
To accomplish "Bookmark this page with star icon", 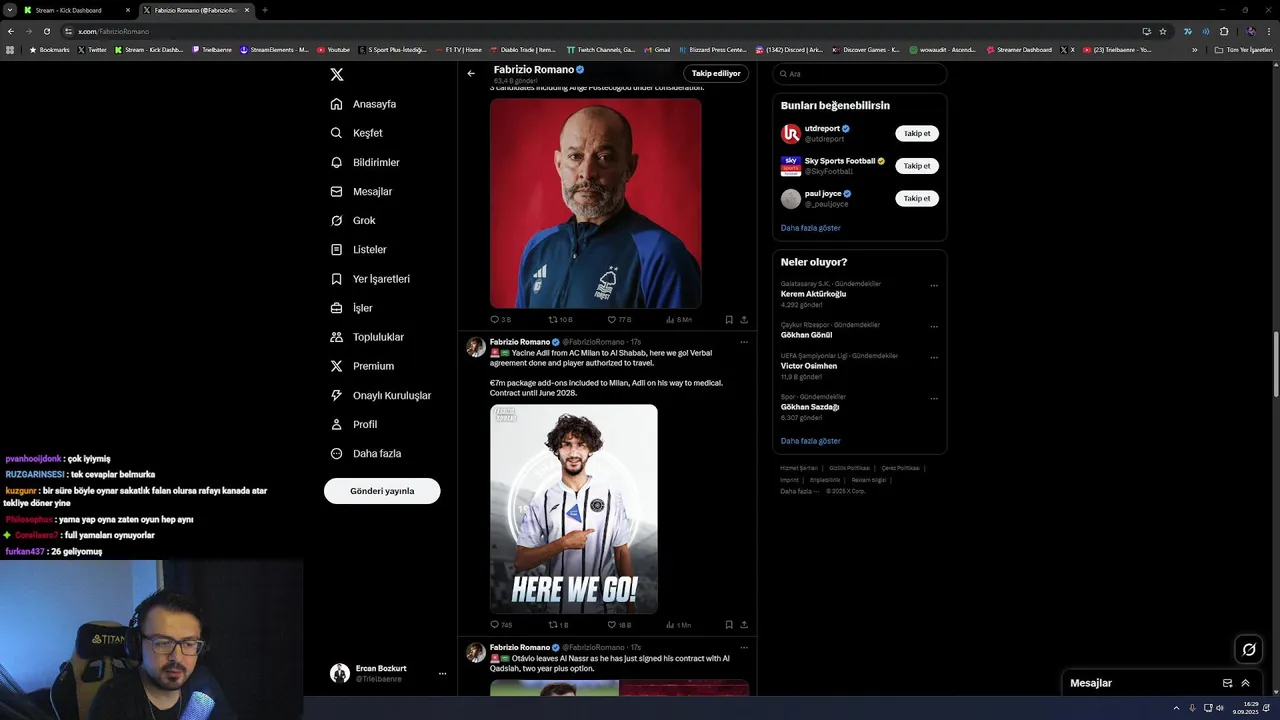I will tap(1163, 31).
